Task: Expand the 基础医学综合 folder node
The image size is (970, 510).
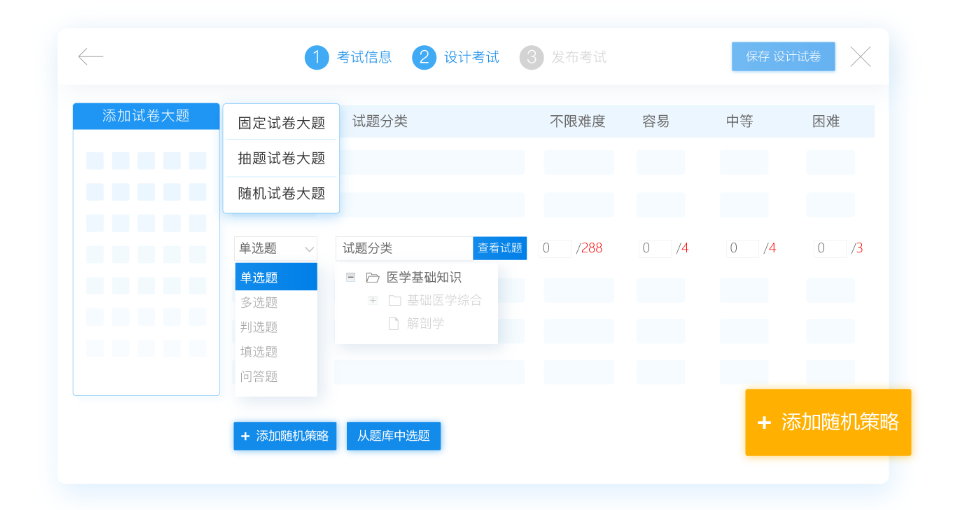Action: tap(372, 300)
